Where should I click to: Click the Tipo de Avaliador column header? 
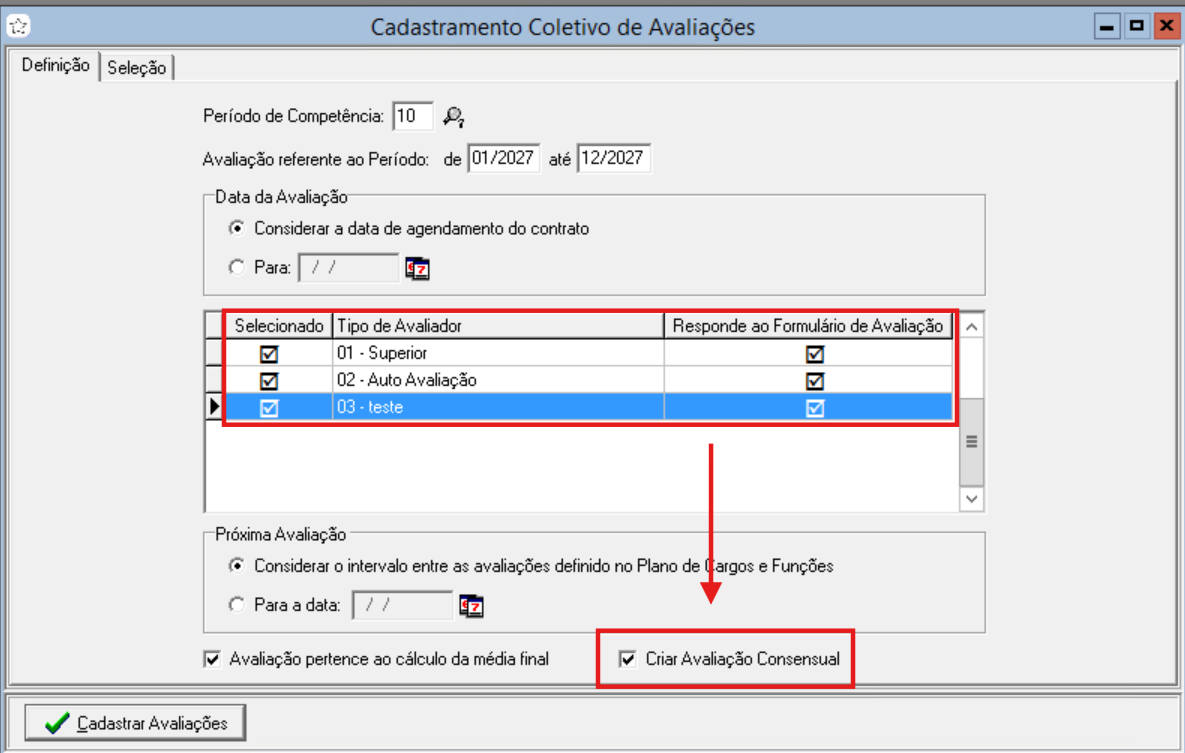pos(498,326)
